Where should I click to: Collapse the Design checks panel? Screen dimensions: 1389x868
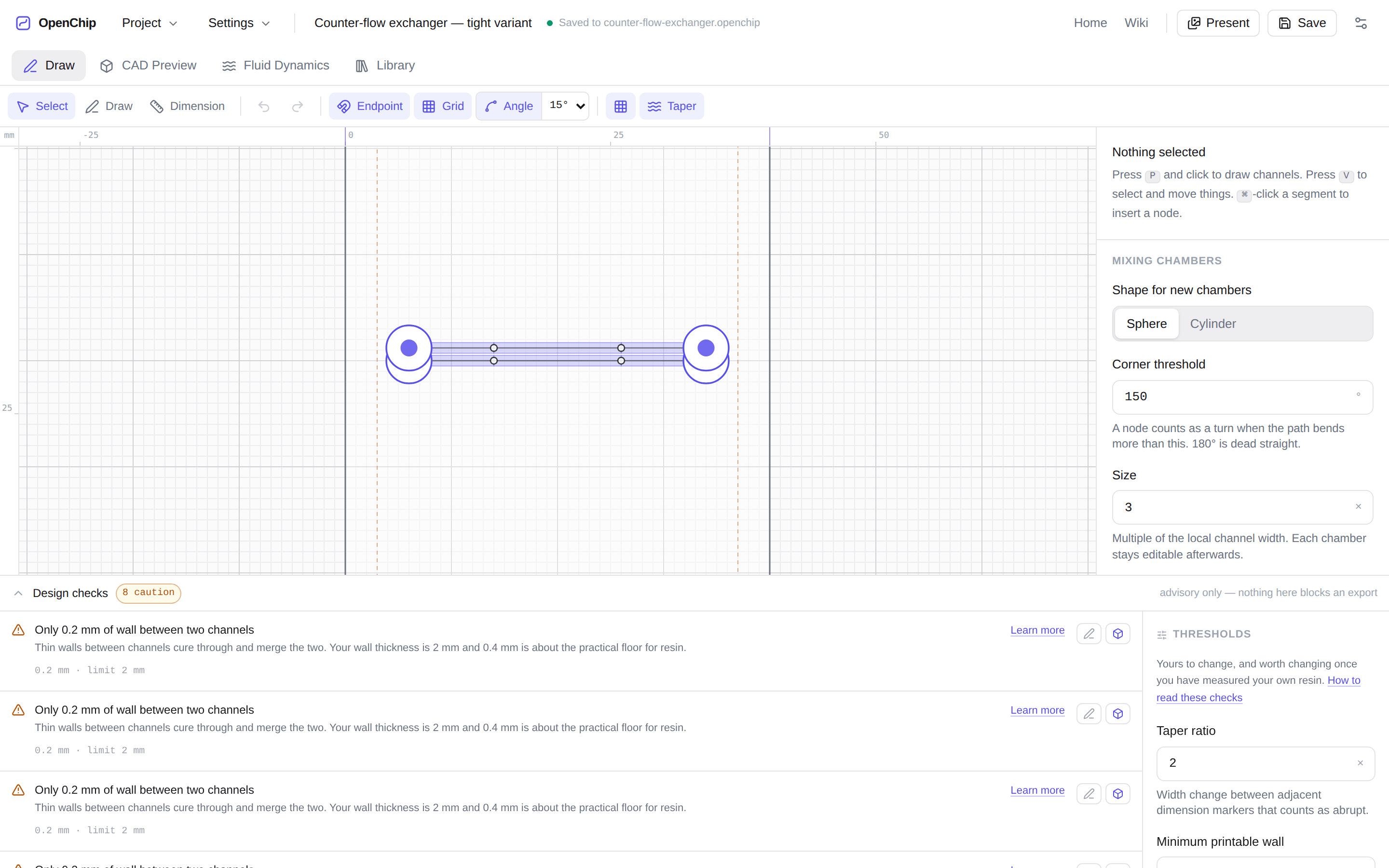point(18,593)
